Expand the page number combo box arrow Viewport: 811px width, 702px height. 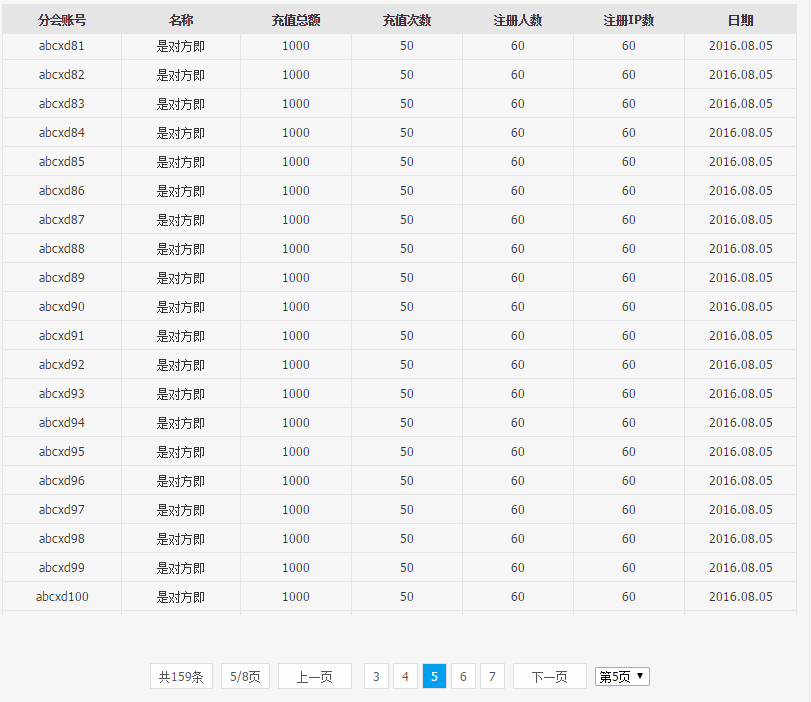641,676
